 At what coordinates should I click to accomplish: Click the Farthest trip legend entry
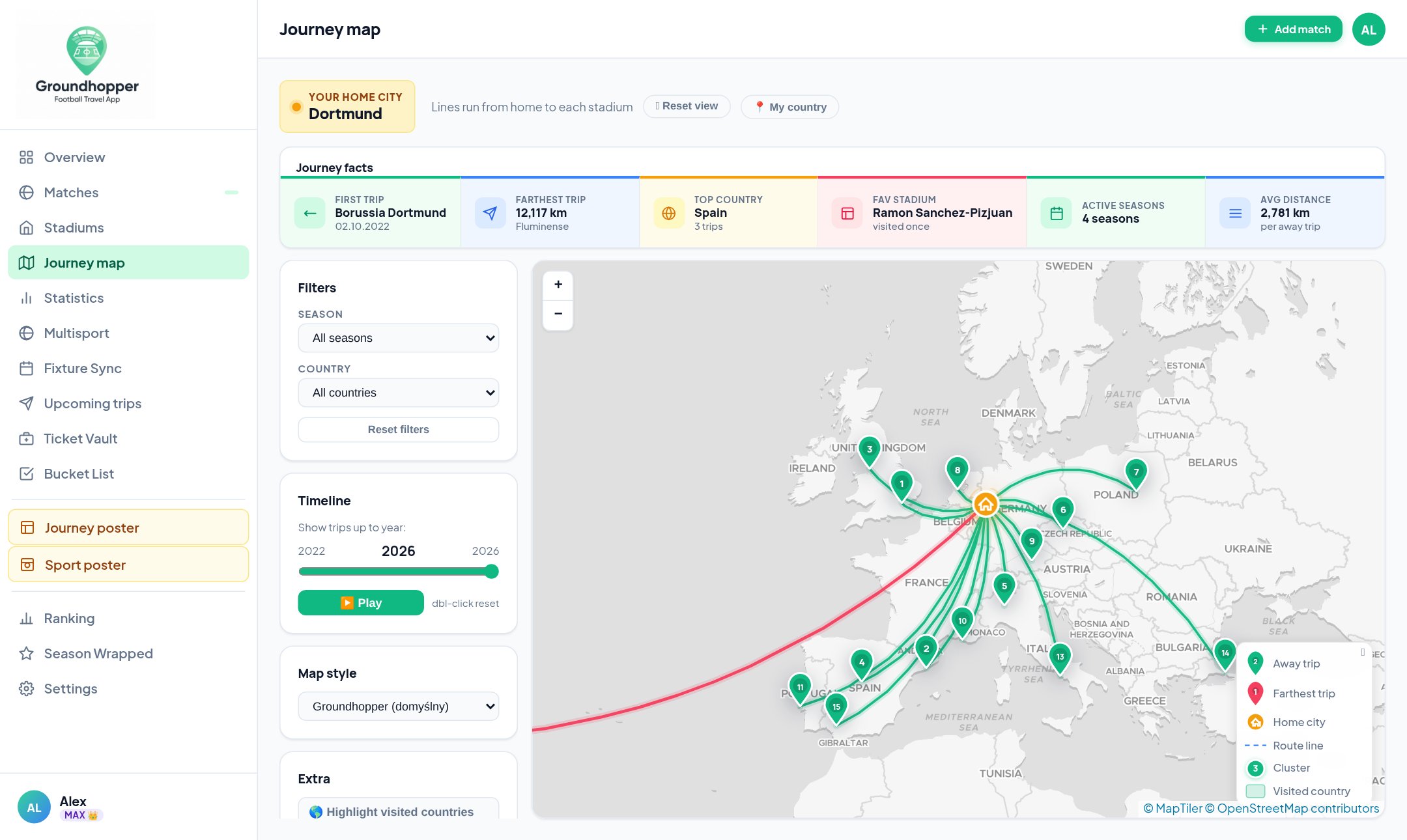click(1291, 693)
